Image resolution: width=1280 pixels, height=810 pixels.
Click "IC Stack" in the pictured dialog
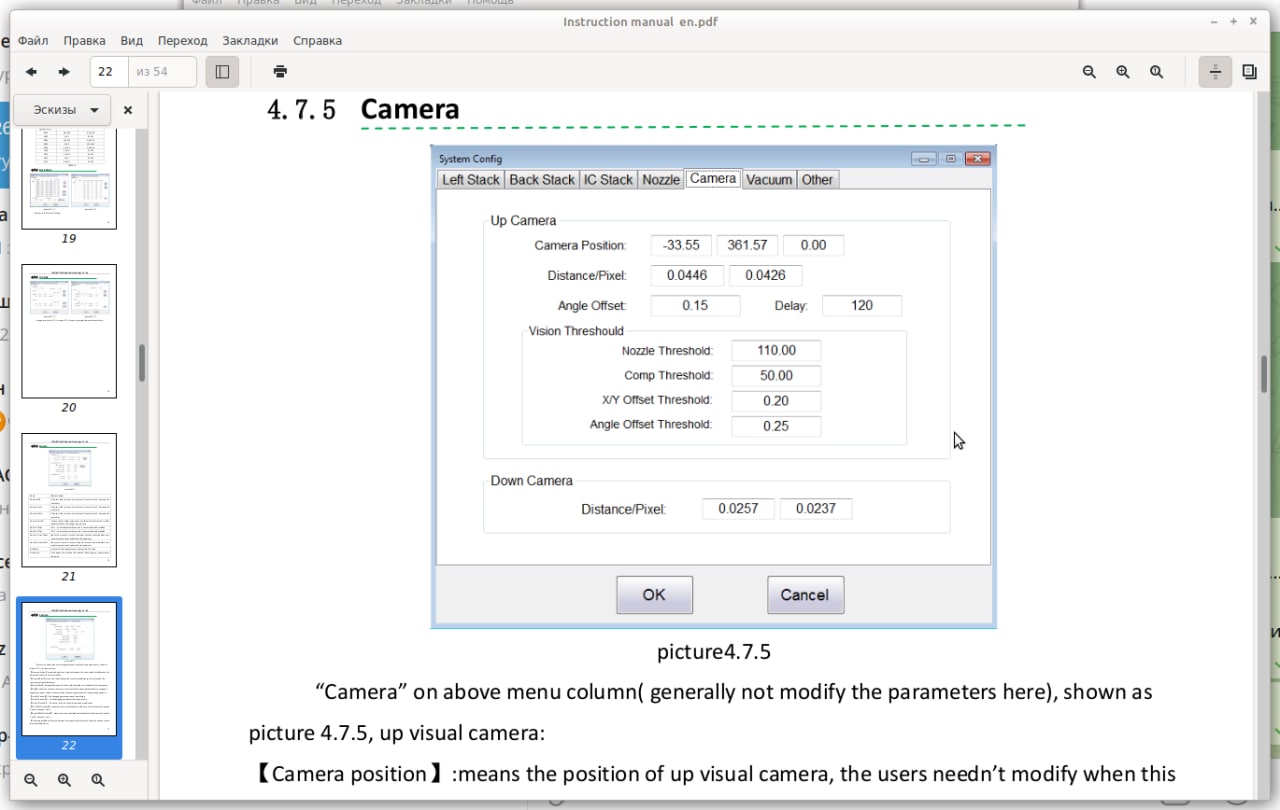(x=609, y=180)
